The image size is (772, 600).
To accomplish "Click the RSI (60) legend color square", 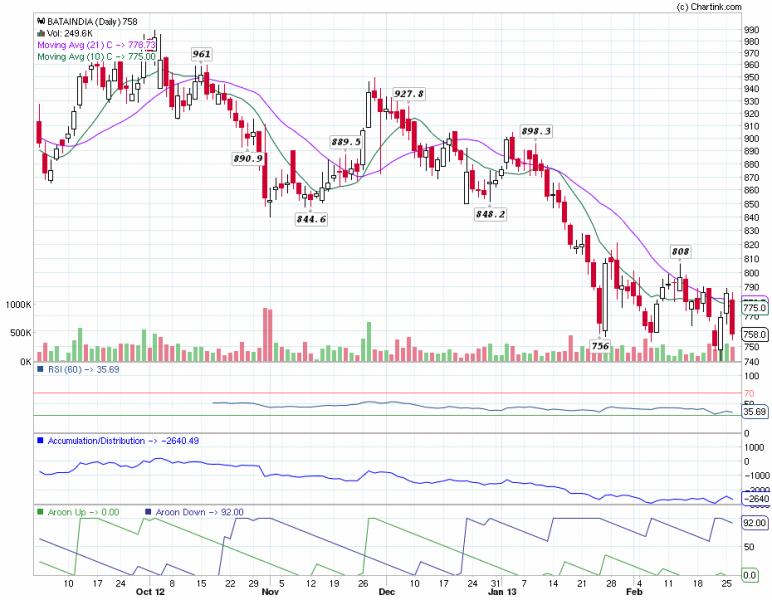I will (40, 369).
